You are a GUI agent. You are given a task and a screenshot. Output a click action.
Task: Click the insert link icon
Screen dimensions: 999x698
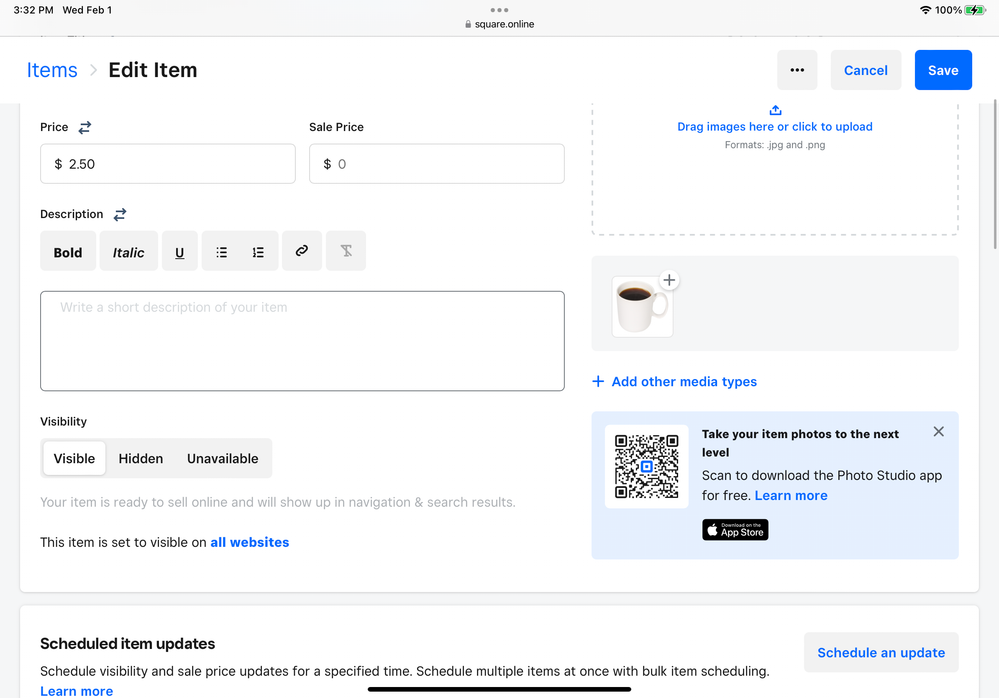301,251
